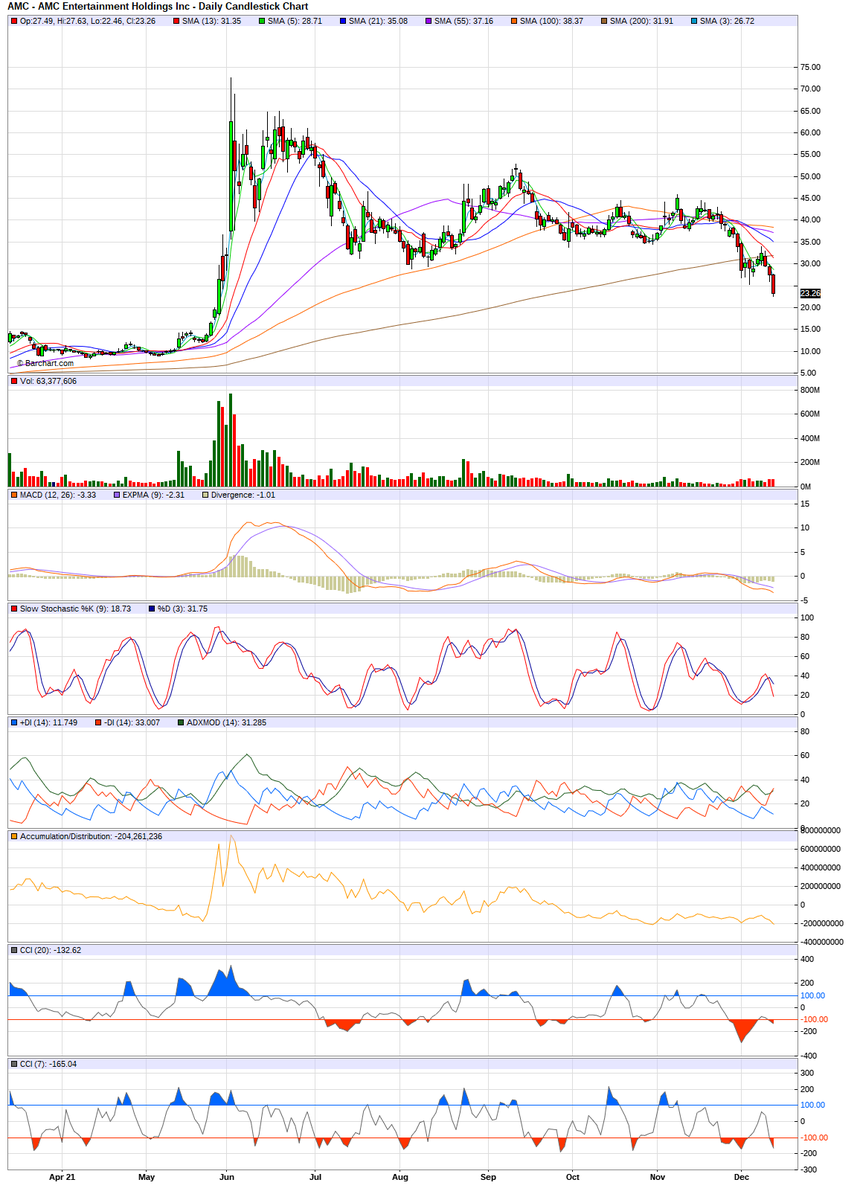Click the red -100.00 level in CCI (7)
The image size is (860, 1200).
click(813, 1137)
